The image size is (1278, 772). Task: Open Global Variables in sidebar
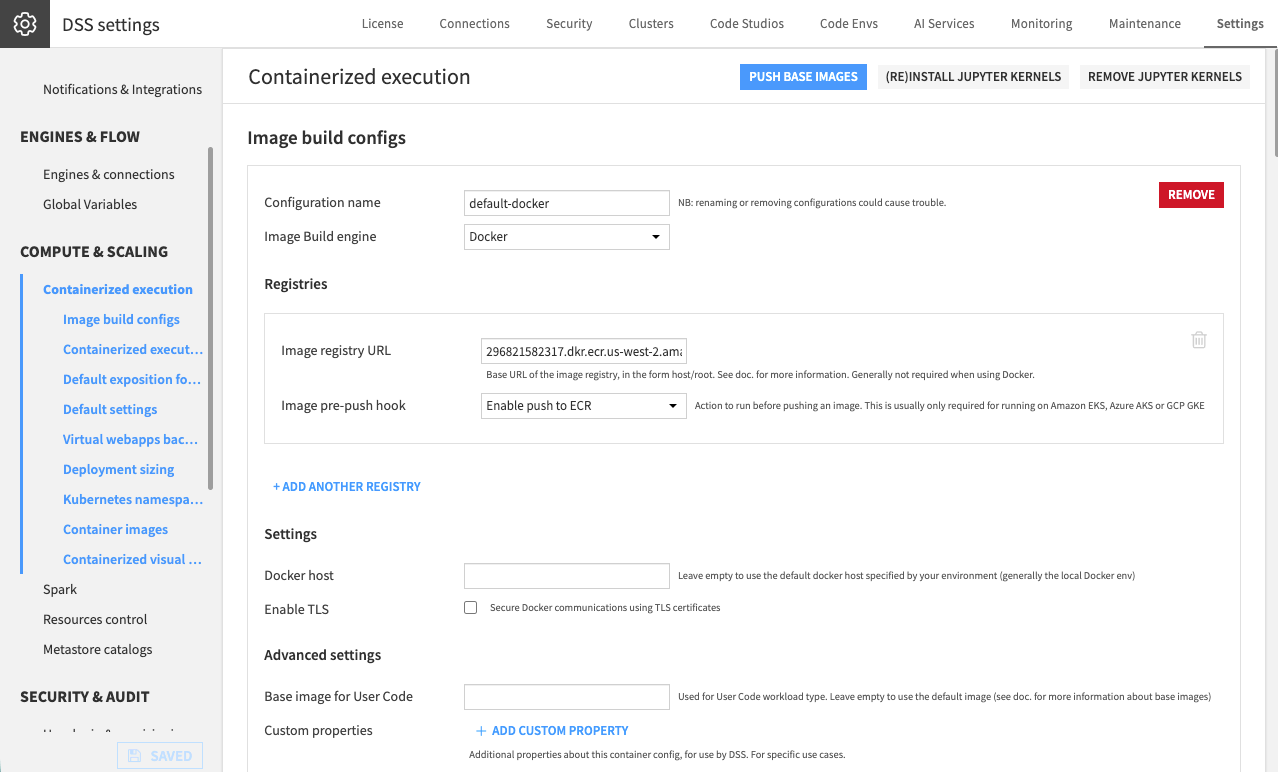pos(90,205)
